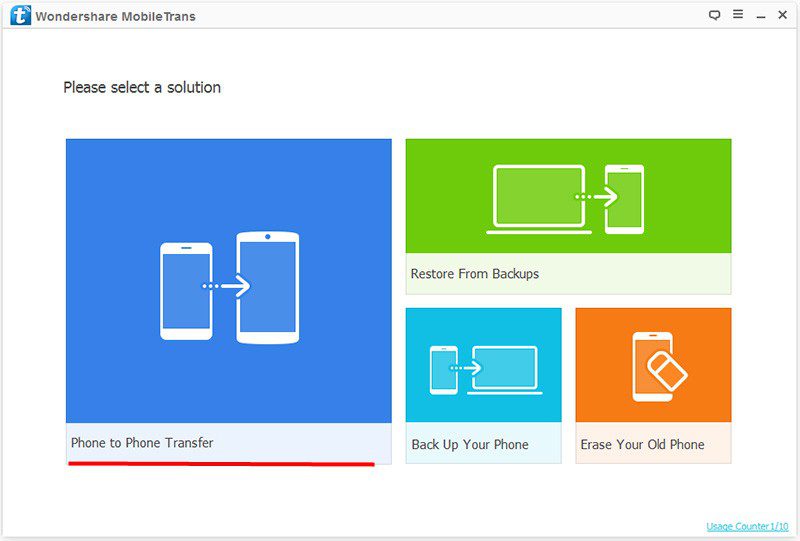Click the Phone to Phone Transfer label
This screenshot has height=541, width=800.
142,442
